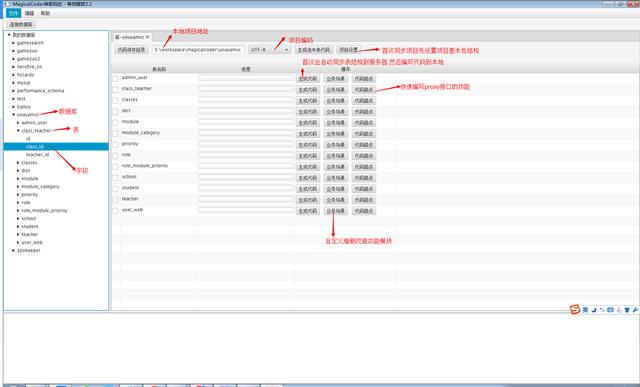Open the 帮助 menu
The image size is (640, 387).
[45, 13]
